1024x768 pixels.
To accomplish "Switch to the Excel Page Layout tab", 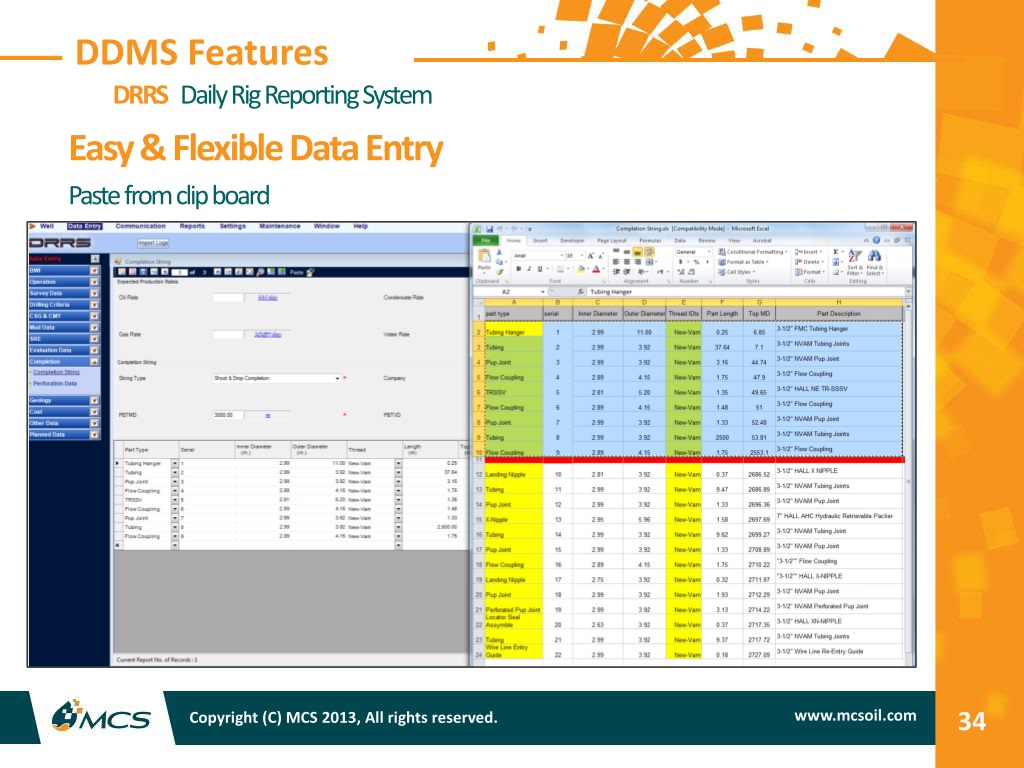I will (612, 240).
